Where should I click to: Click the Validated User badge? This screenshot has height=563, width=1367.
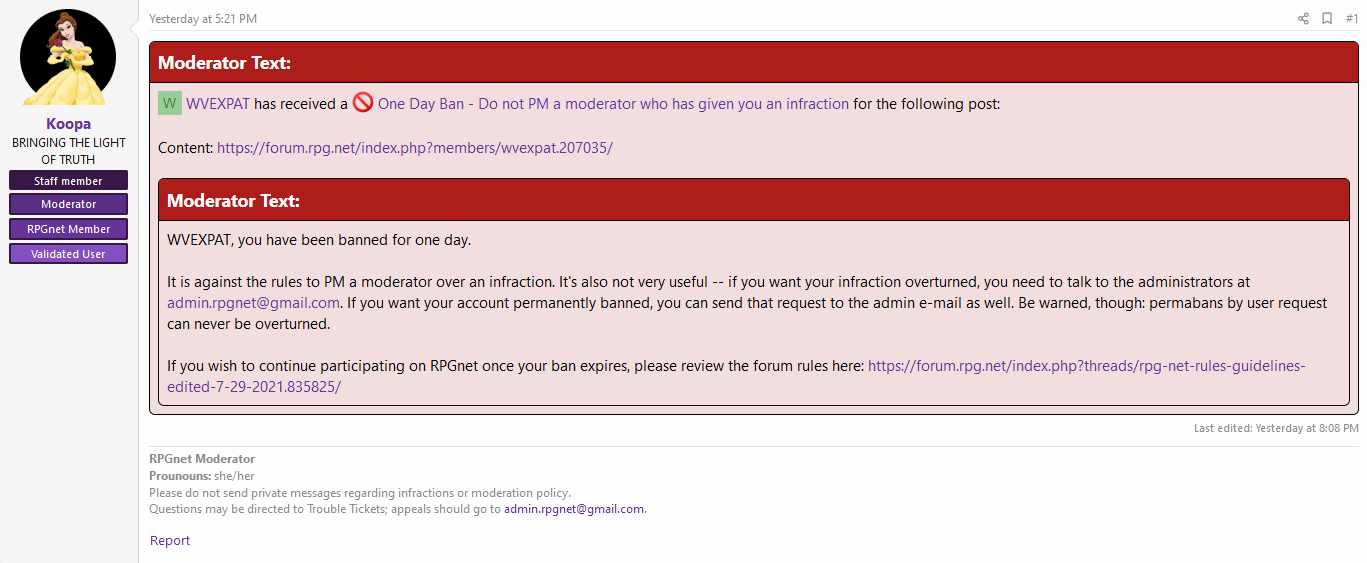pos(68,254)
